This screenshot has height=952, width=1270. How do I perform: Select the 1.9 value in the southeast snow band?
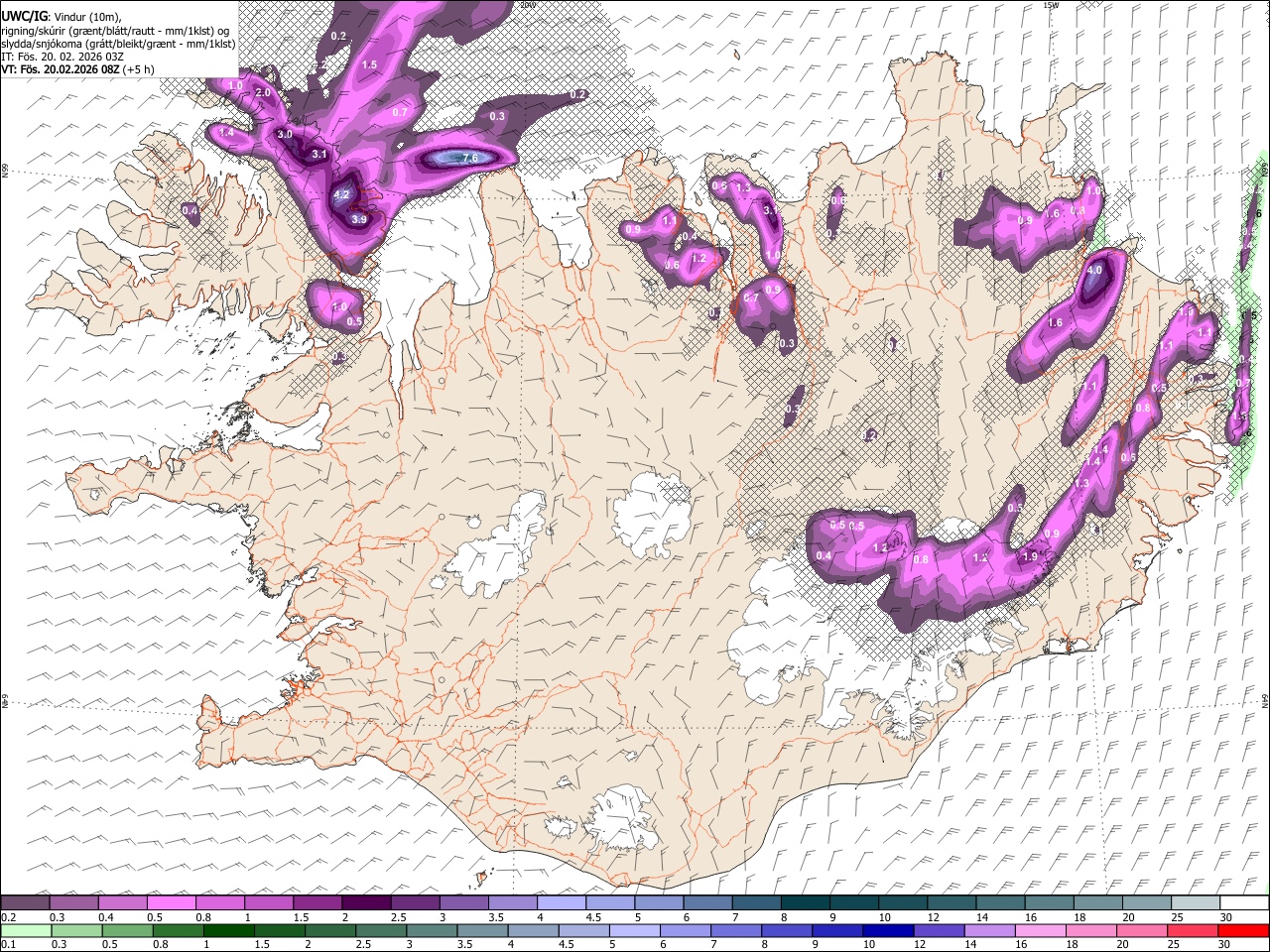pyautogui.click(x=1030, y=556)
